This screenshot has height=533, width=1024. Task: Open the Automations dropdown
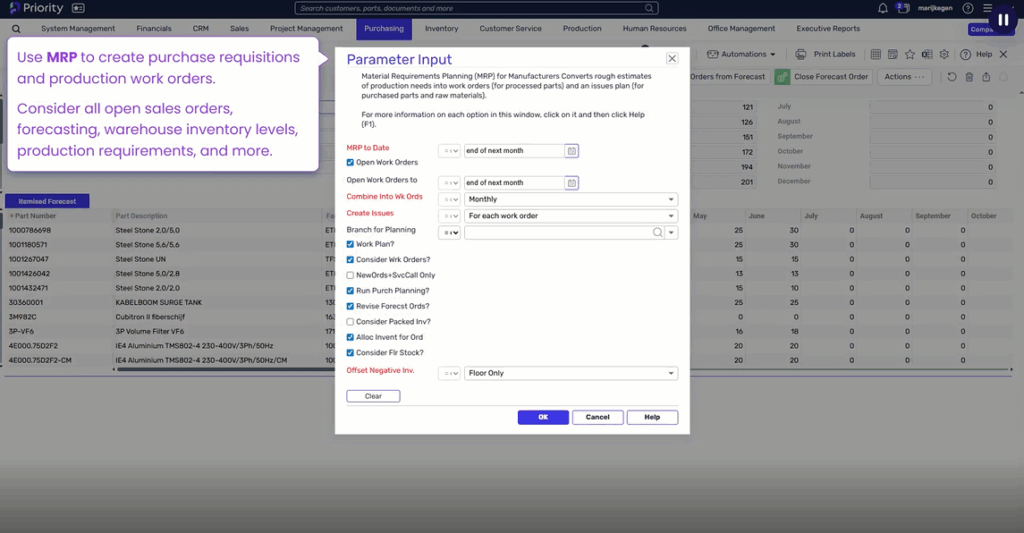[741, 54]
